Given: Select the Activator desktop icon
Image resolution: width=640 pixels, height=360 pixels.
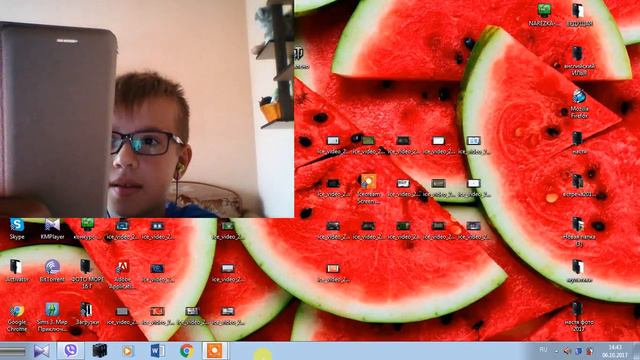Looking at the screenshot, I should 17,271.
